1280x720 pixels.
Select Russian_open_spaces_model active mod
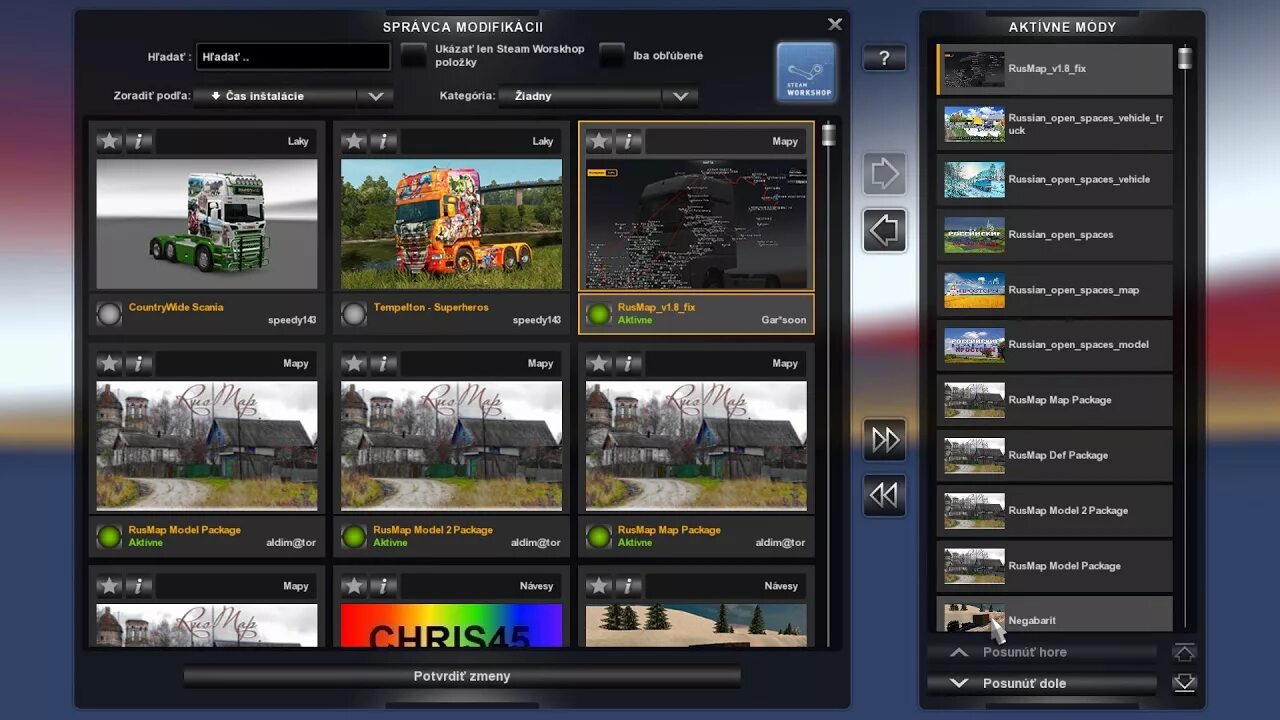1055,345
